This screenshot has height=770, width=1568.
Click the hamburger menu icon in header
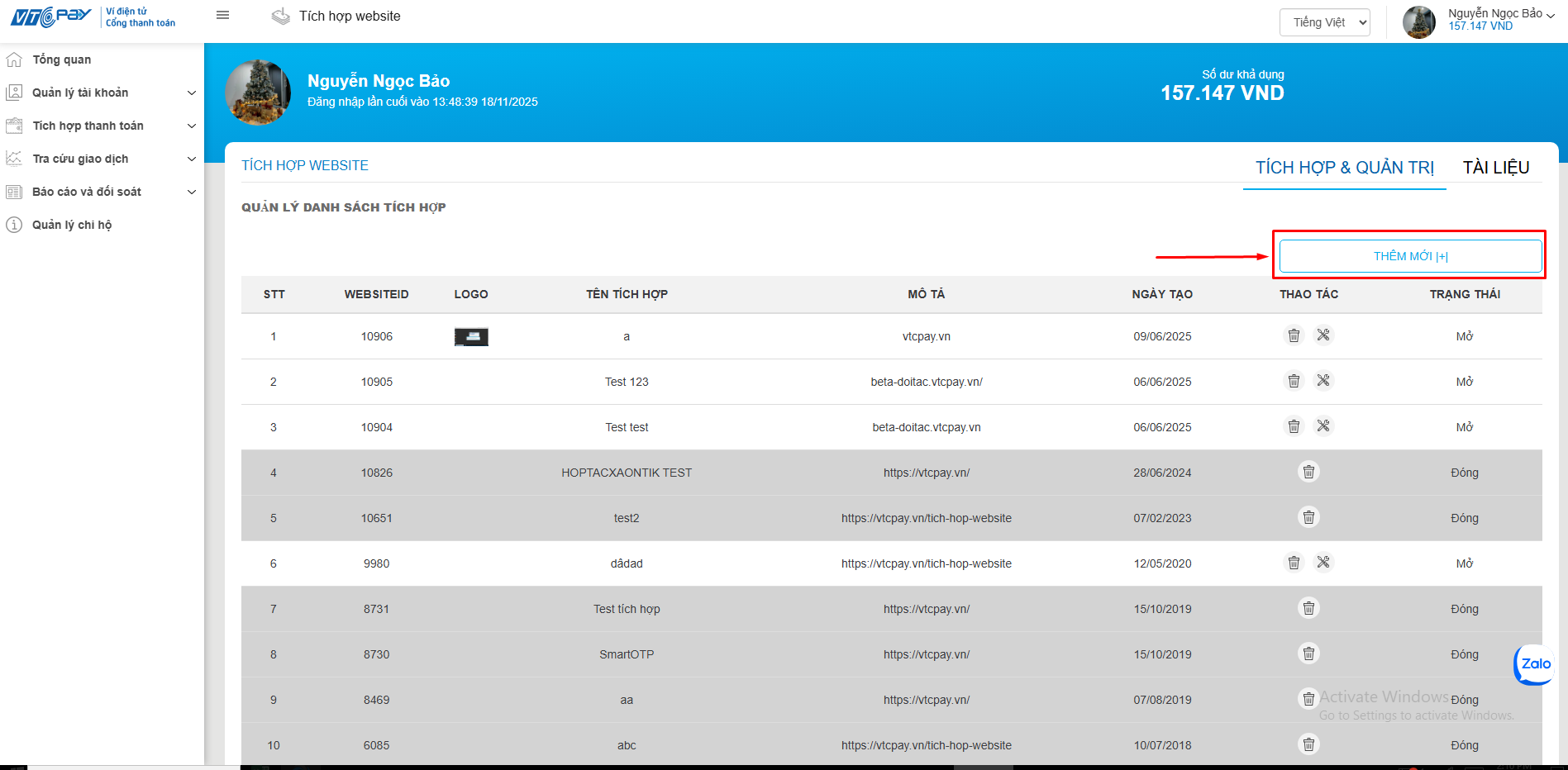[x=222, y=15]
